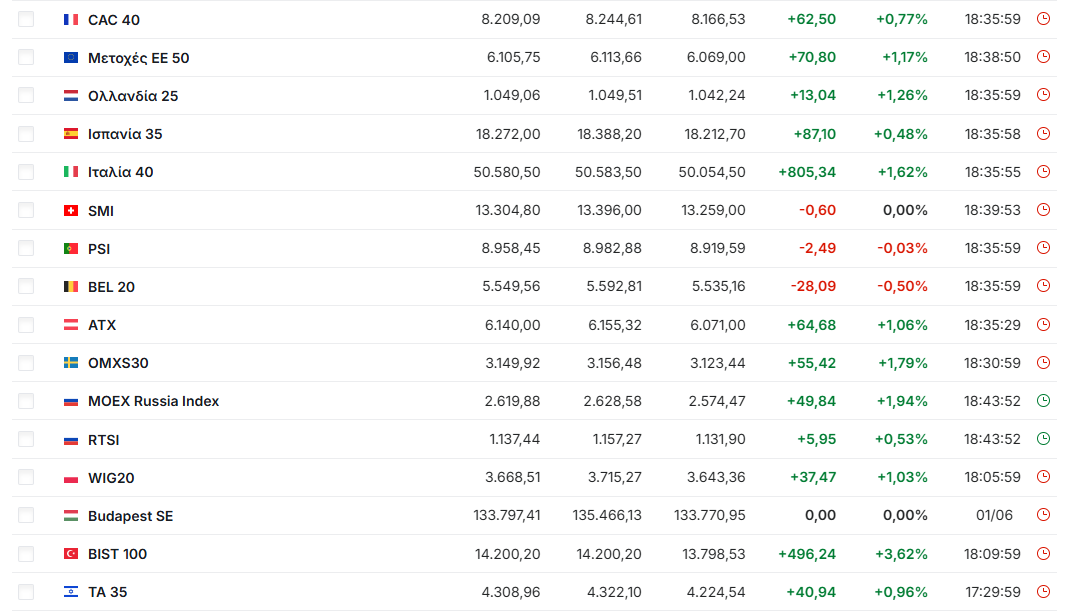Mark the PSI row checkbox
This screenshot has height=612, width=1086.
click(x=26, y=248)
